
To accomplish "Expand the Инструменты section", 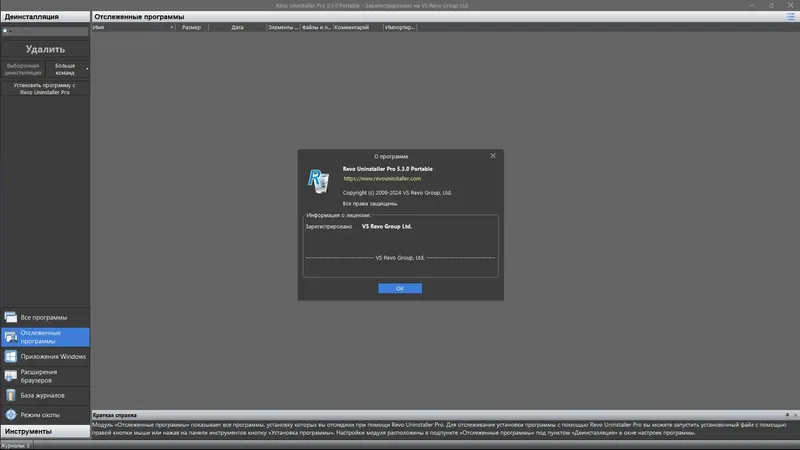I will pos(45,432).
